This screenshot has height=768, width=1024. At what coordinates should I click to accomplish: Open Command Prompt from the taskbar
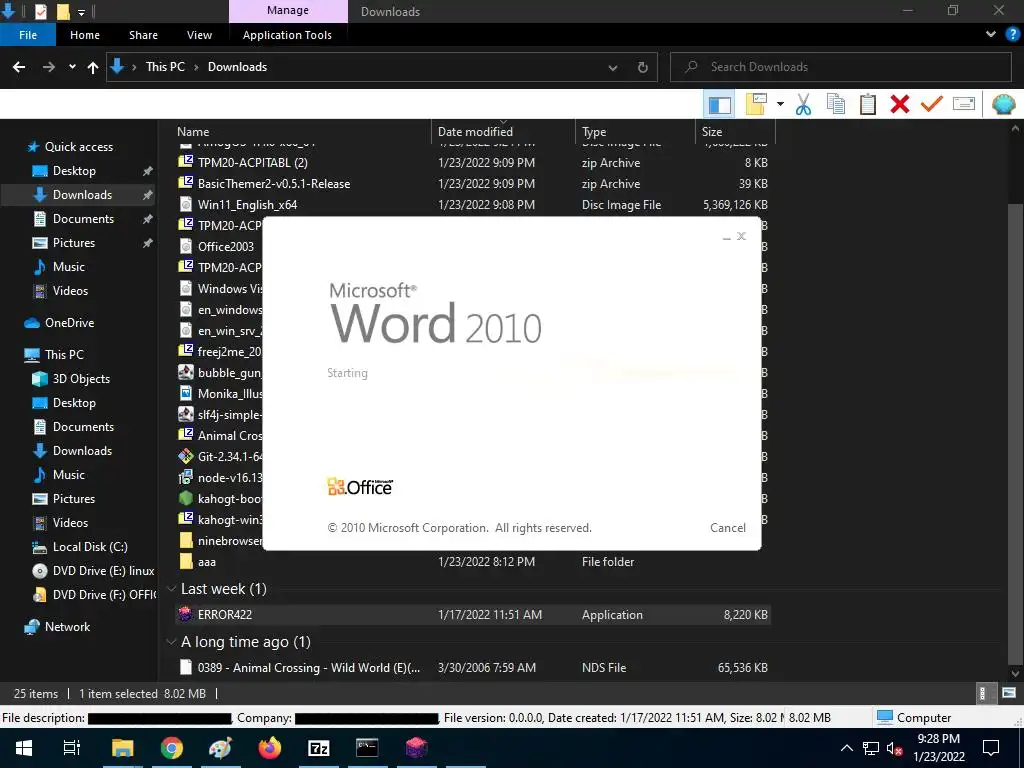pos(367,748)
